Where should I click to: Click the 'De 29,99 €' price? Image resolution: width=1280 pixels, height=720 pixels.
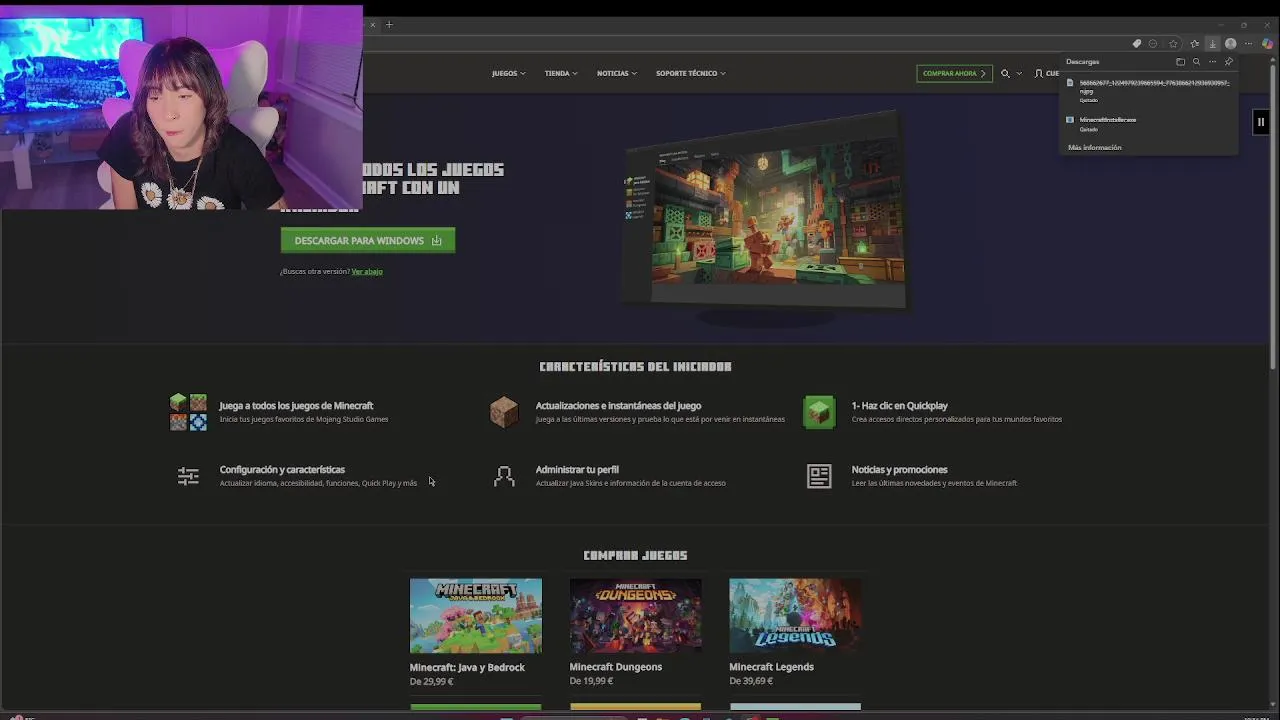pos(431,682)
